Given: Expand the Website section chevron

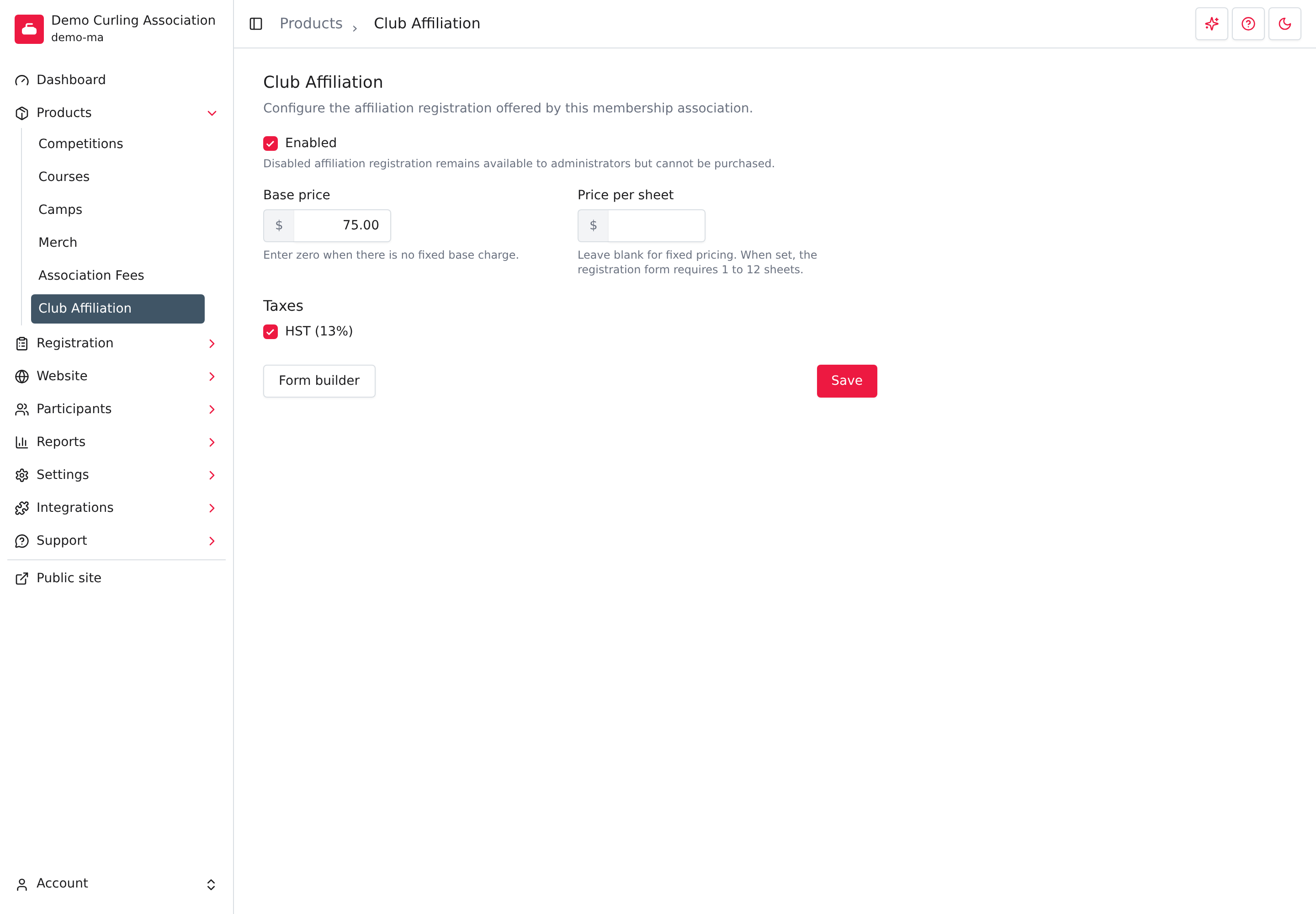Looking at the screenshot, I should [x=212, y=376].
